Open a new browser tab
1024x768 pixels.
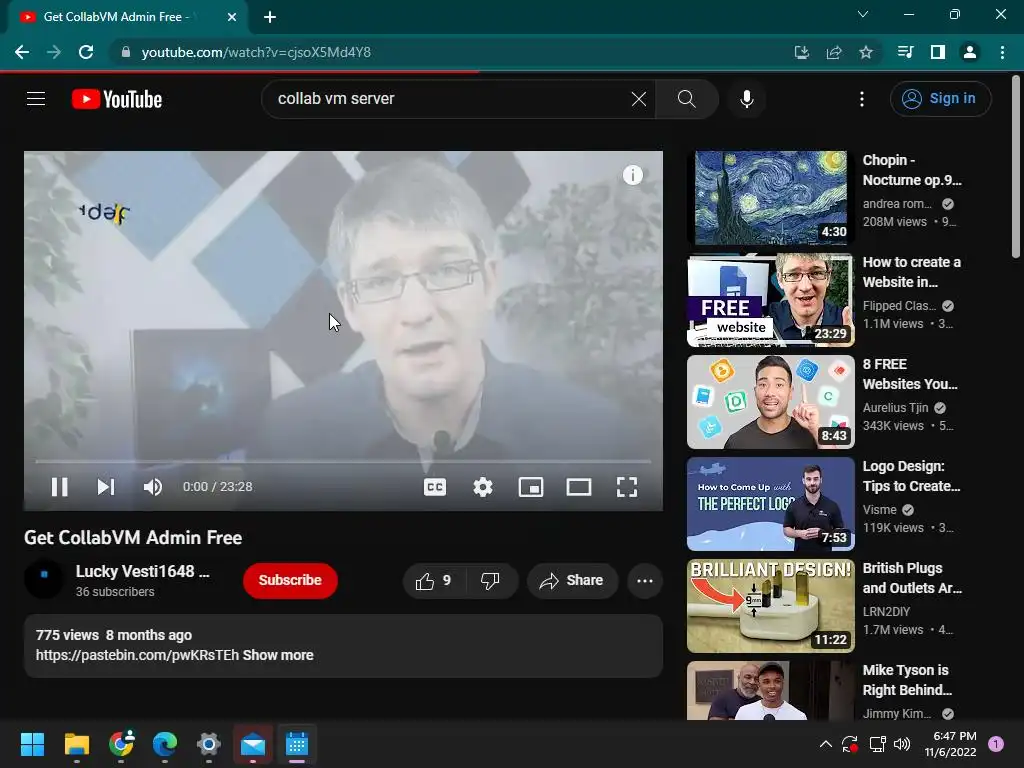pos(270,17)
